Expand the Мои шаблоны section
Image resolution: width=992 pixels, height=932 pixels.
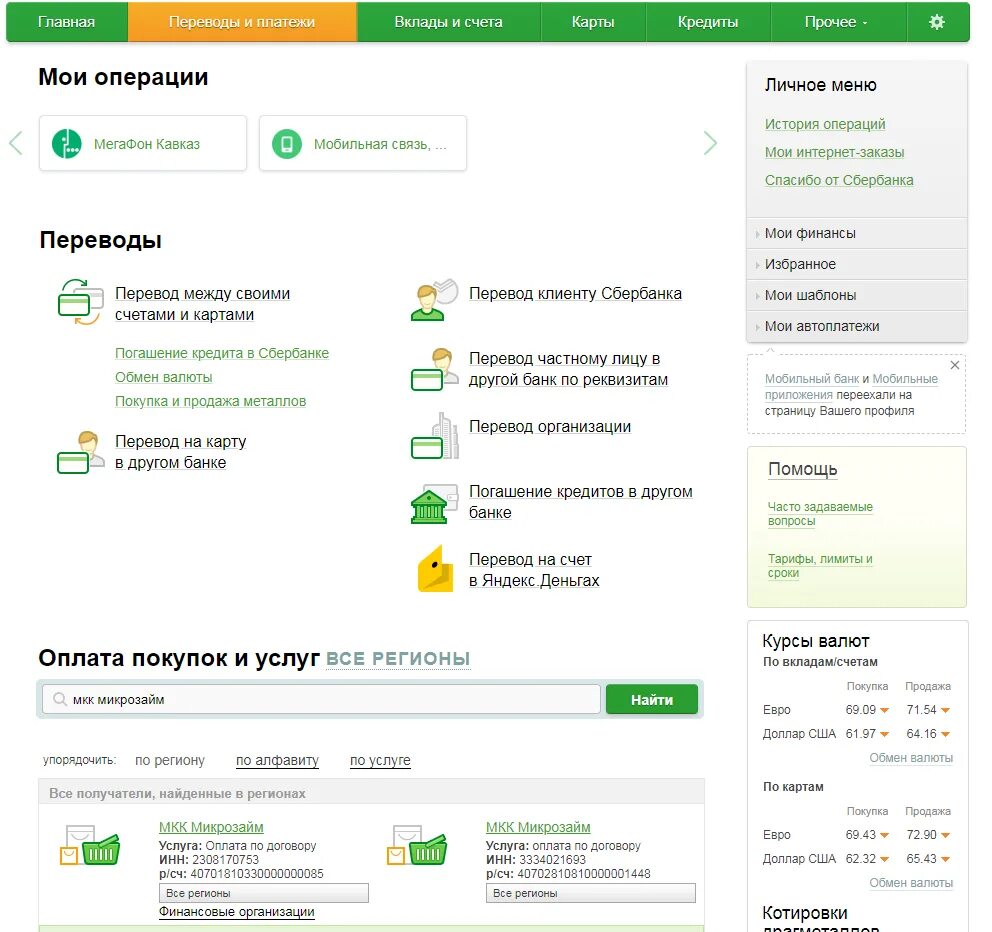coord(857,295)
